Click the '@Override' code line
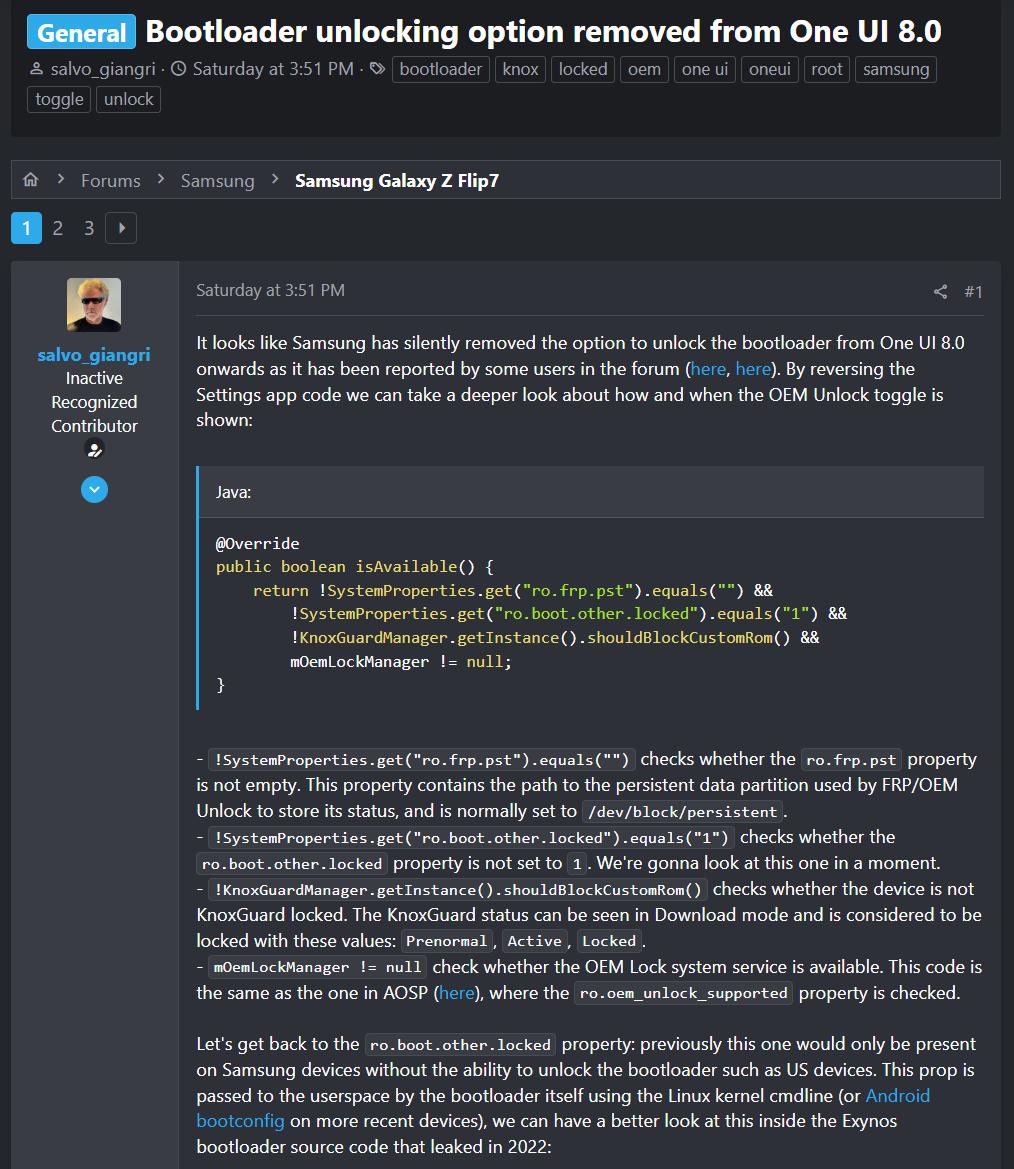The width and height of the screenshot is (1014, 1169). 257,543
